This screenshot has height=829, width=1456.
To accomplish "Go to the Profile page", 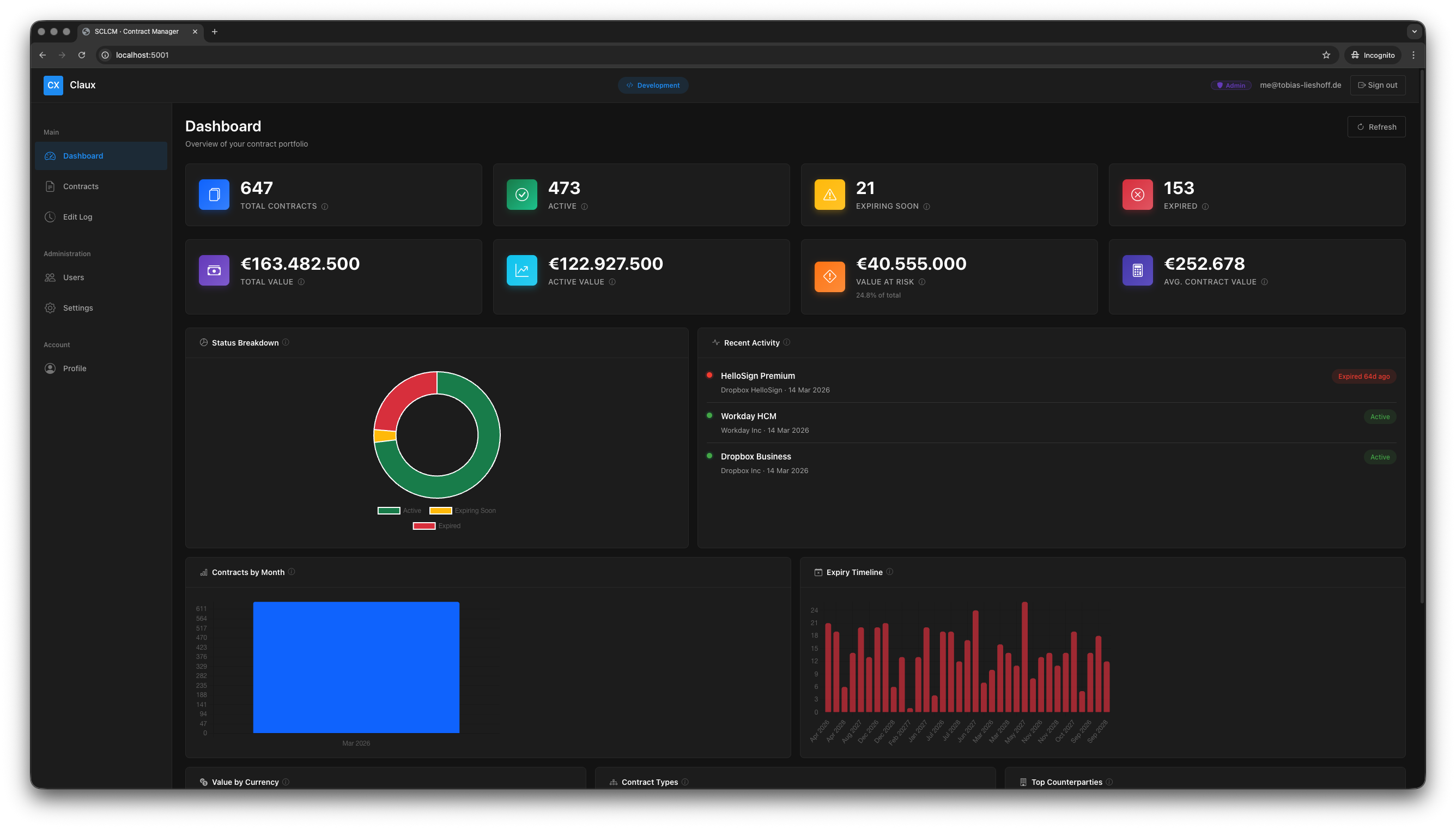I will tap(74, 368).
